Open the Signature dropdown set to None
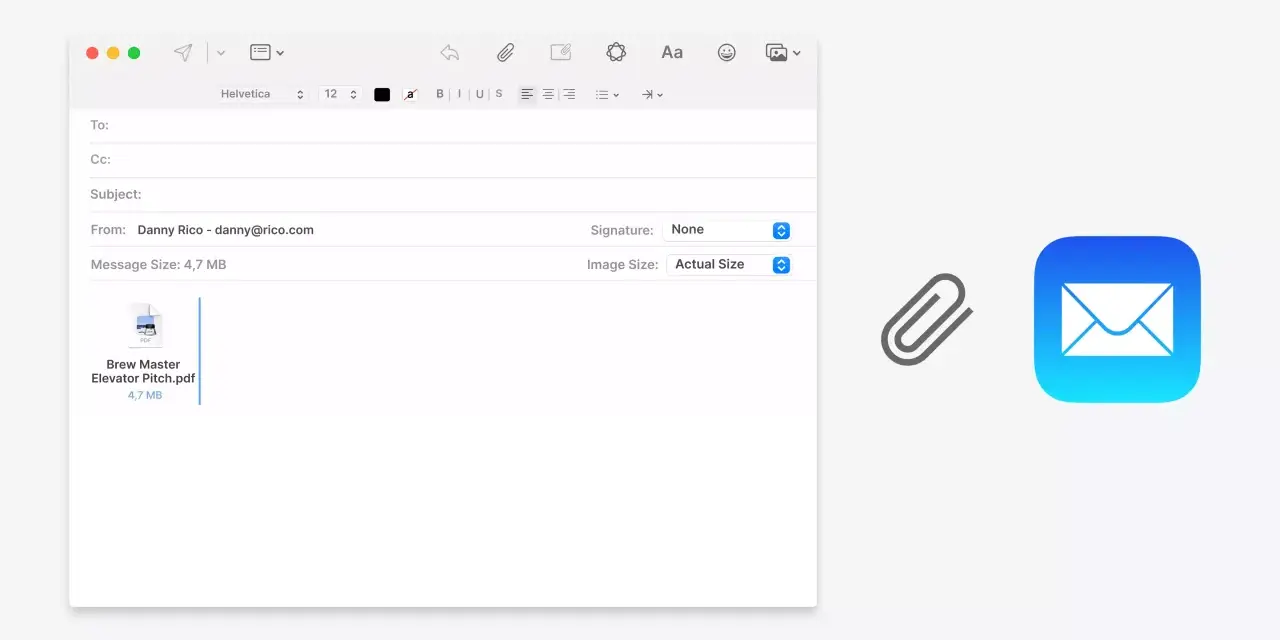The height and width of the screenshot is (640, 1280). point(727,230)
